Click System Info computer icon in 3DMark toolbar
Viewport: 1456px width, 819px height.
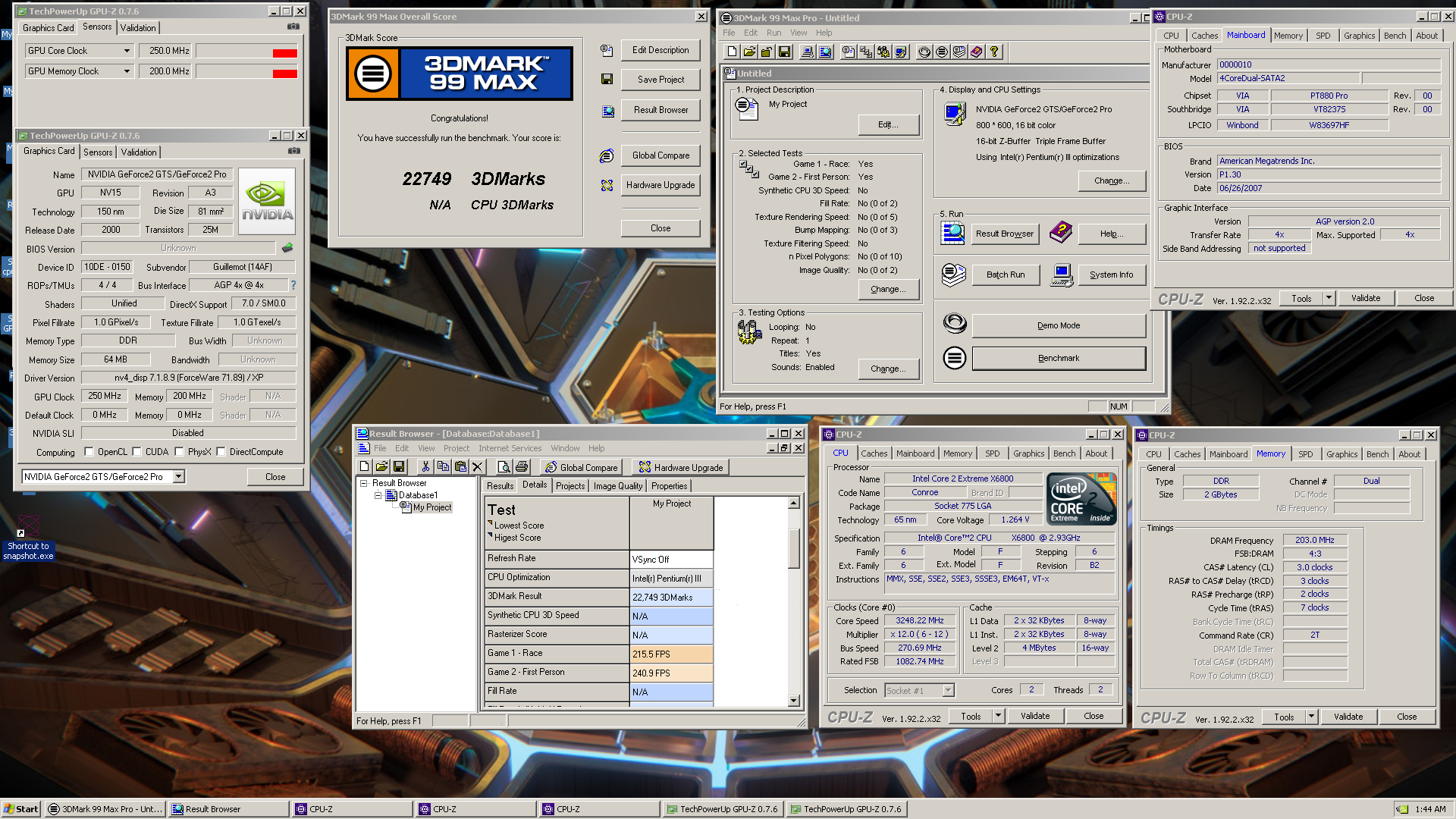click(808, 52)
